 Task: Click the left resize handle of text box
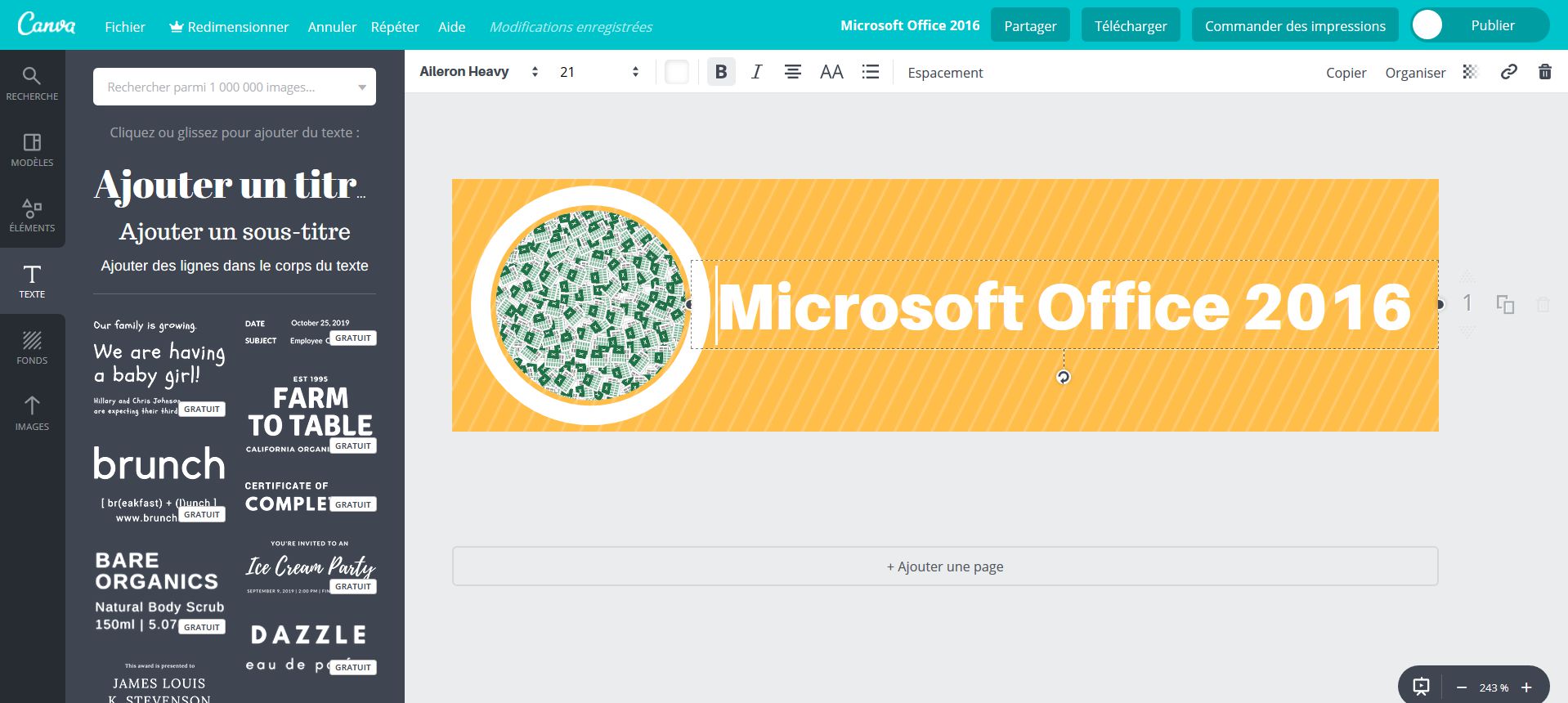click(689, 305)
